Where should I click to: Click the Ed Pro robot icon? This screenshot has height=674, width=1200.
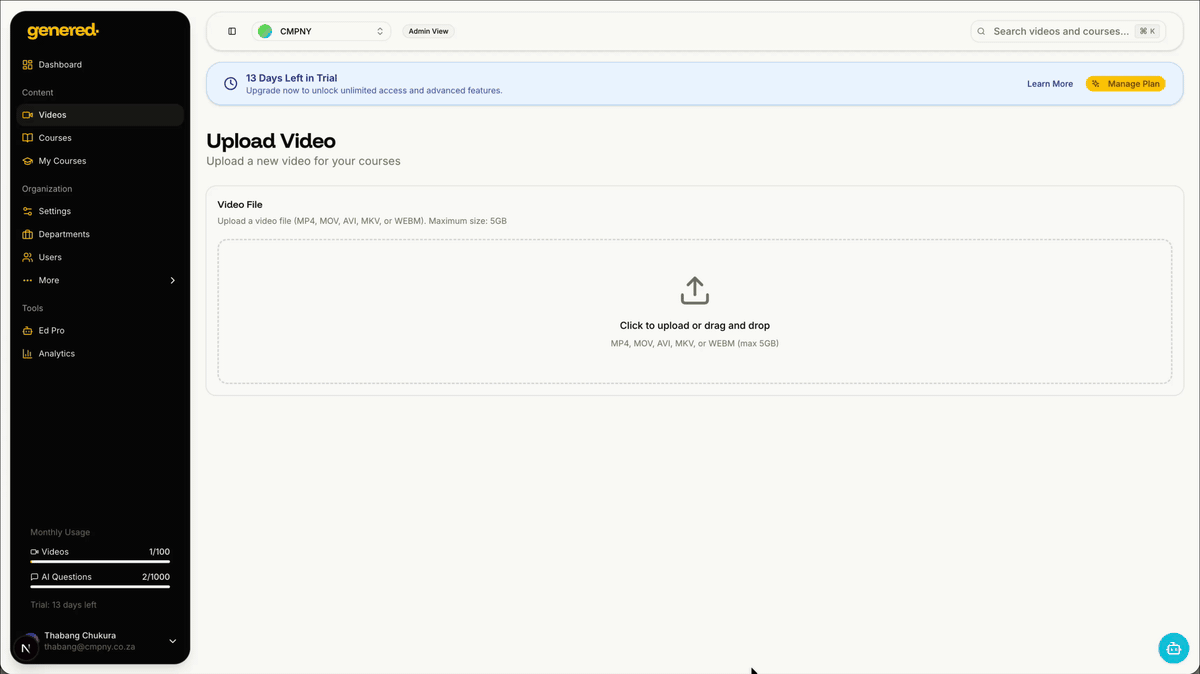pyautogui.click(x=28, y=330)
